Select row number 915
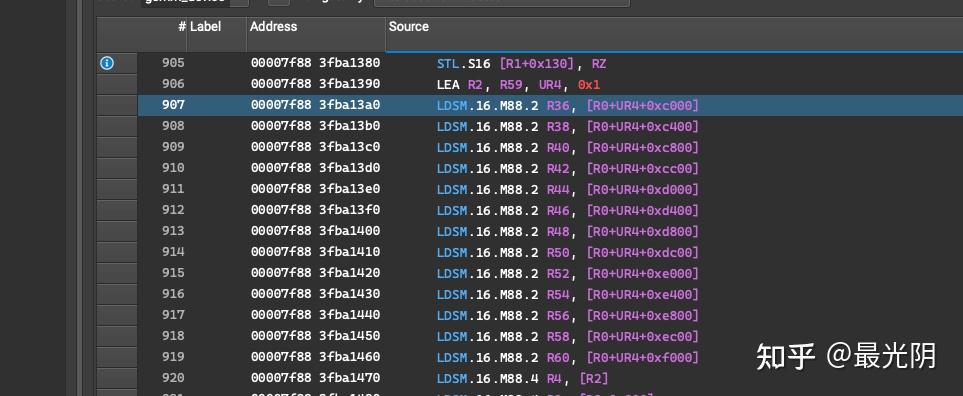Viewport: 963px width, 396px height. (x=173, y=273)
